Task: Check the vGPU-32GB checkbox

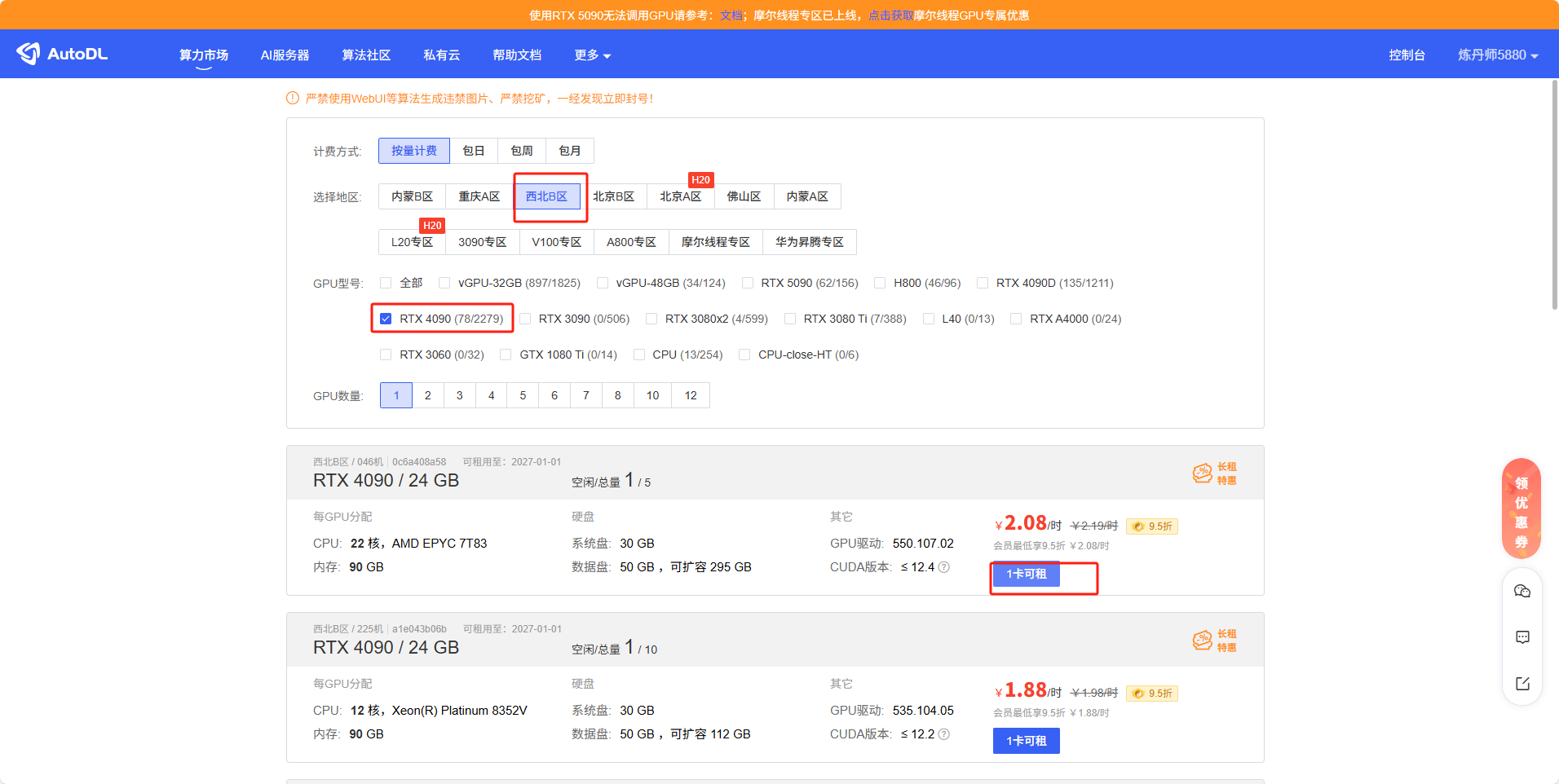Action: [x=444, y=283]
